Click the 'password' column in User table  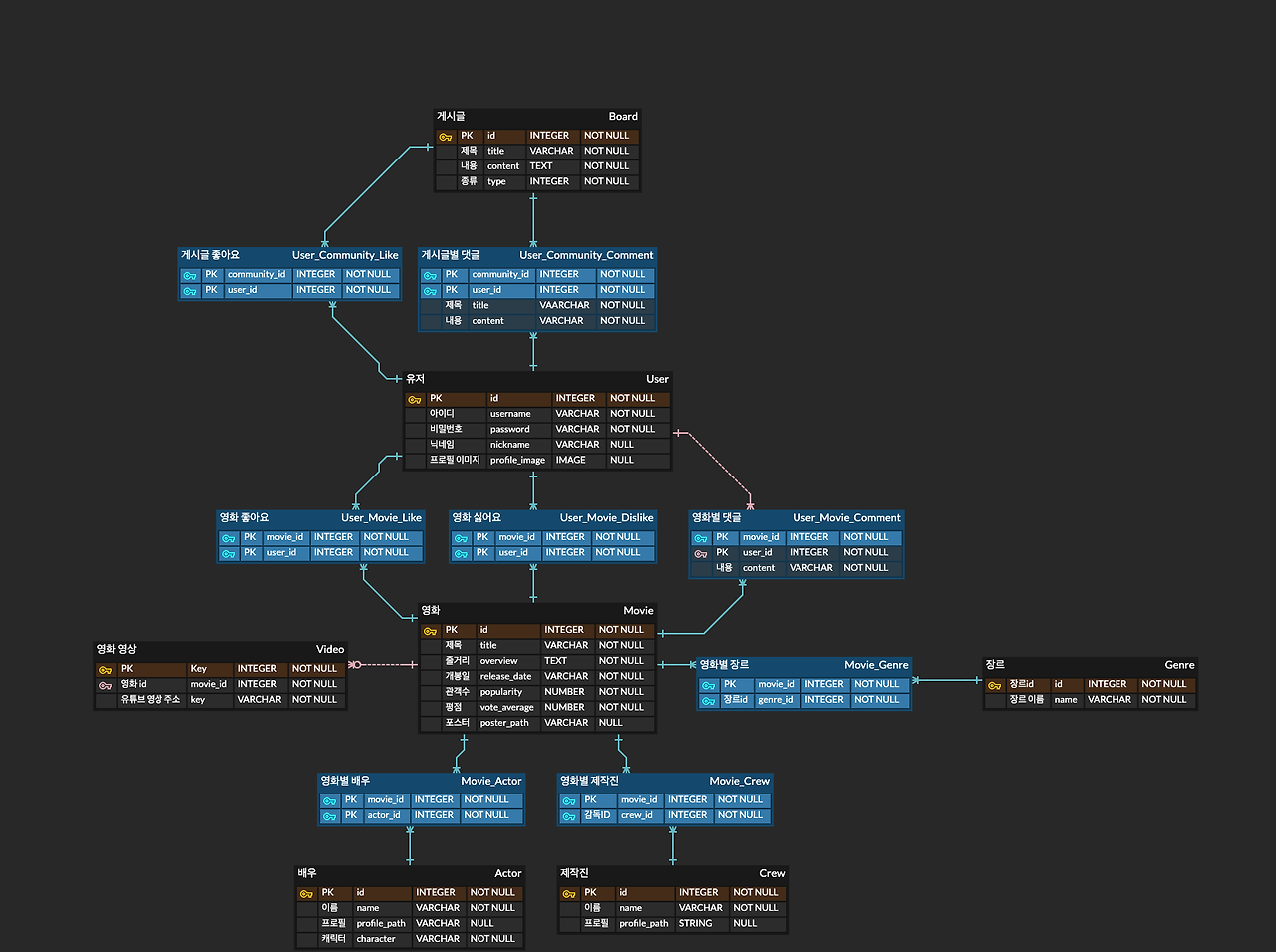pyautogui.click(x=509, y=430)
